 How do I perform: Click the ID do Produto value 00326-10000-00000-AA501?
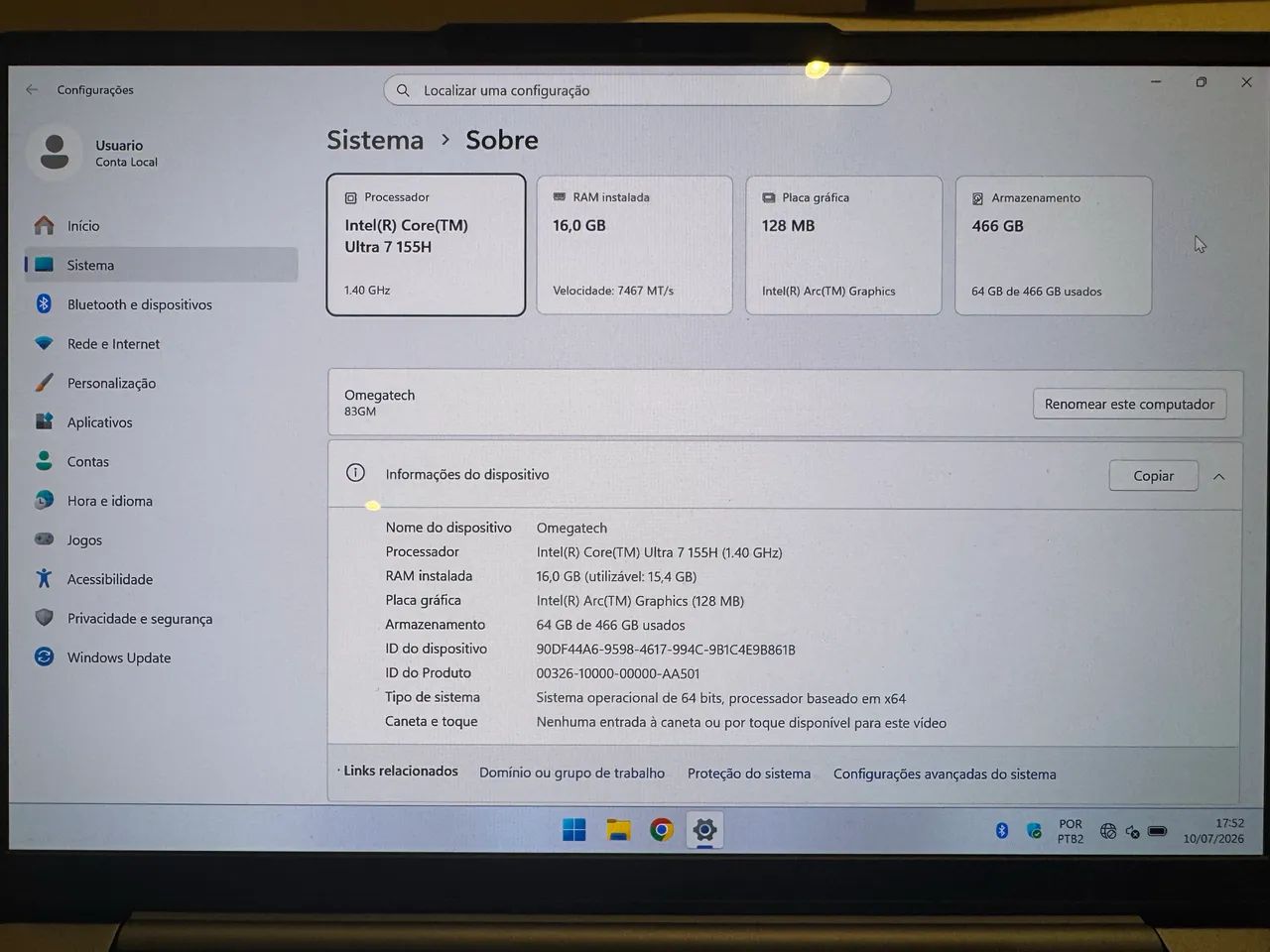(618, 673)
